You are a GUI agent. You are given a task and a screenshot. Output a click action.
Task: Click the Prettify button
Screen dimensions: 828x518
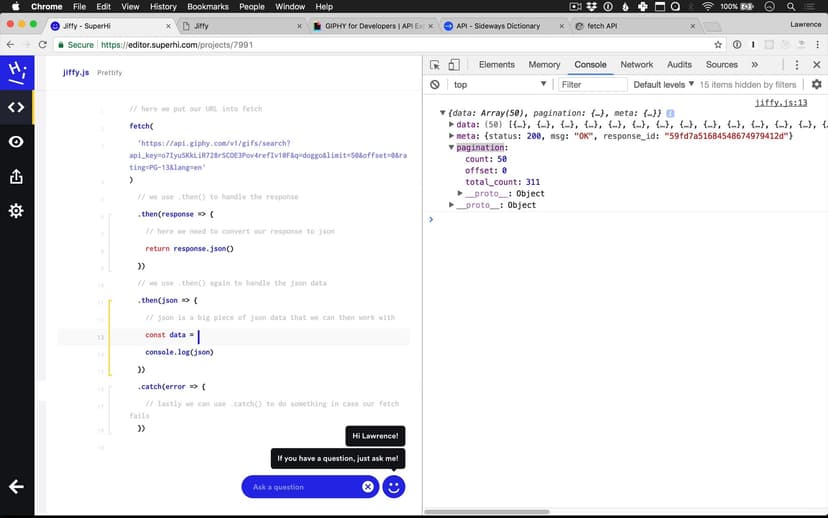pyautogui.click(x=109, y=73)
